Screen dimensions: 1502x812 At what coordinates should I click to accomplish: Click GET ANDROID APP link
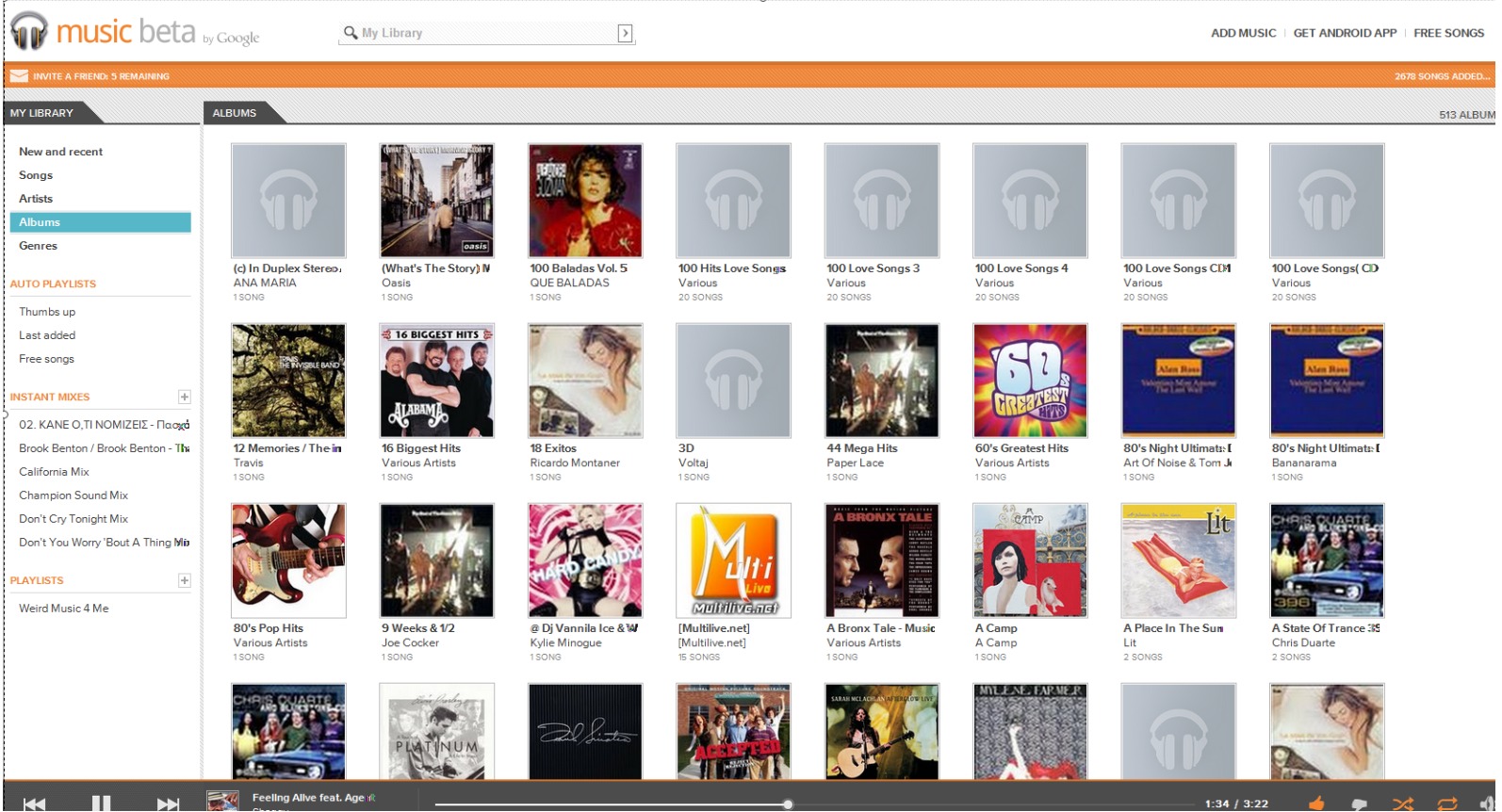coord(1345,33)
